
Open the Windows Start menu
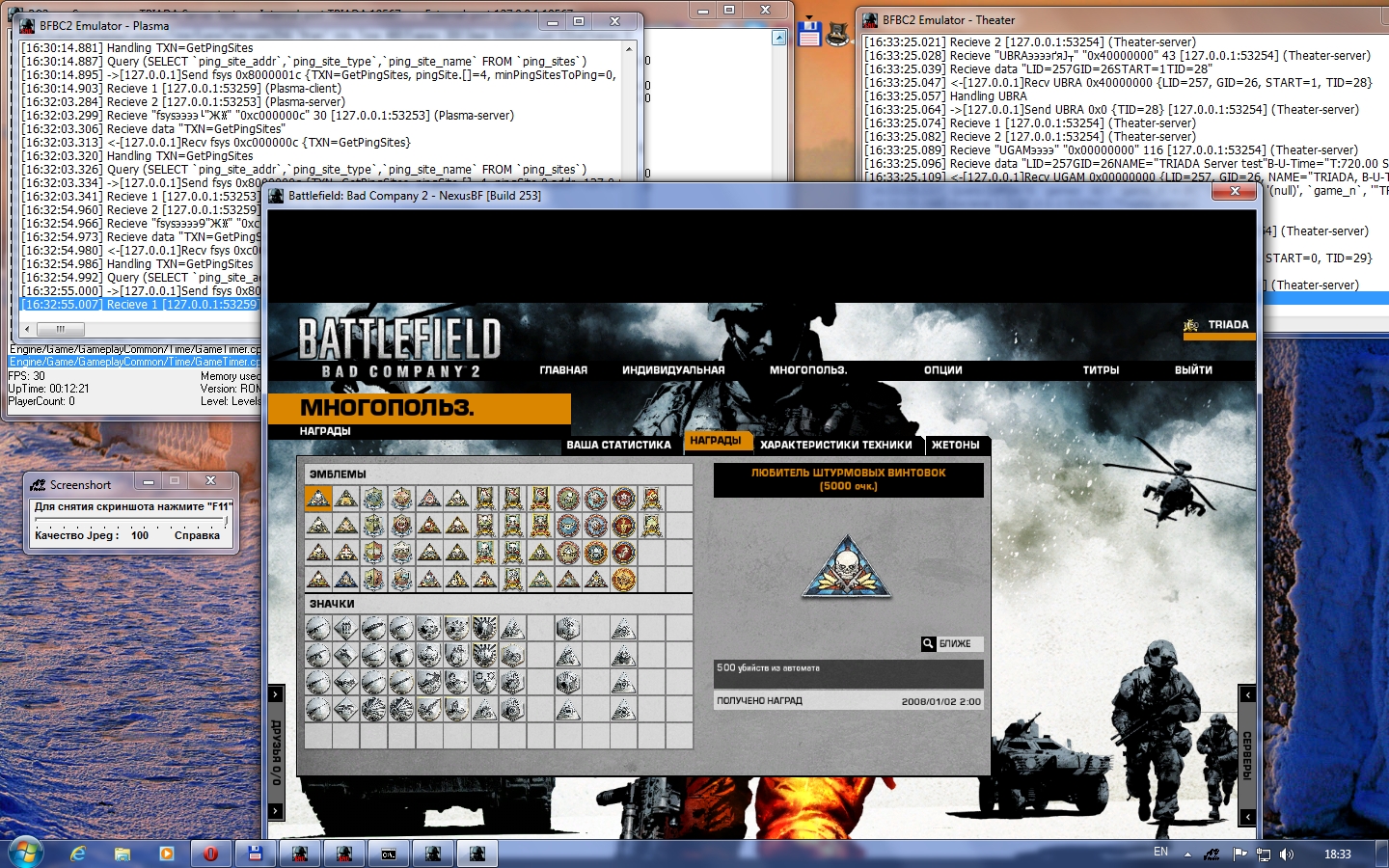point(25,854)
